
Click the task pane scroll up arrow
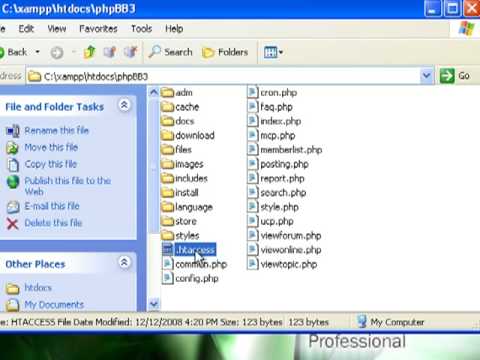154,92
